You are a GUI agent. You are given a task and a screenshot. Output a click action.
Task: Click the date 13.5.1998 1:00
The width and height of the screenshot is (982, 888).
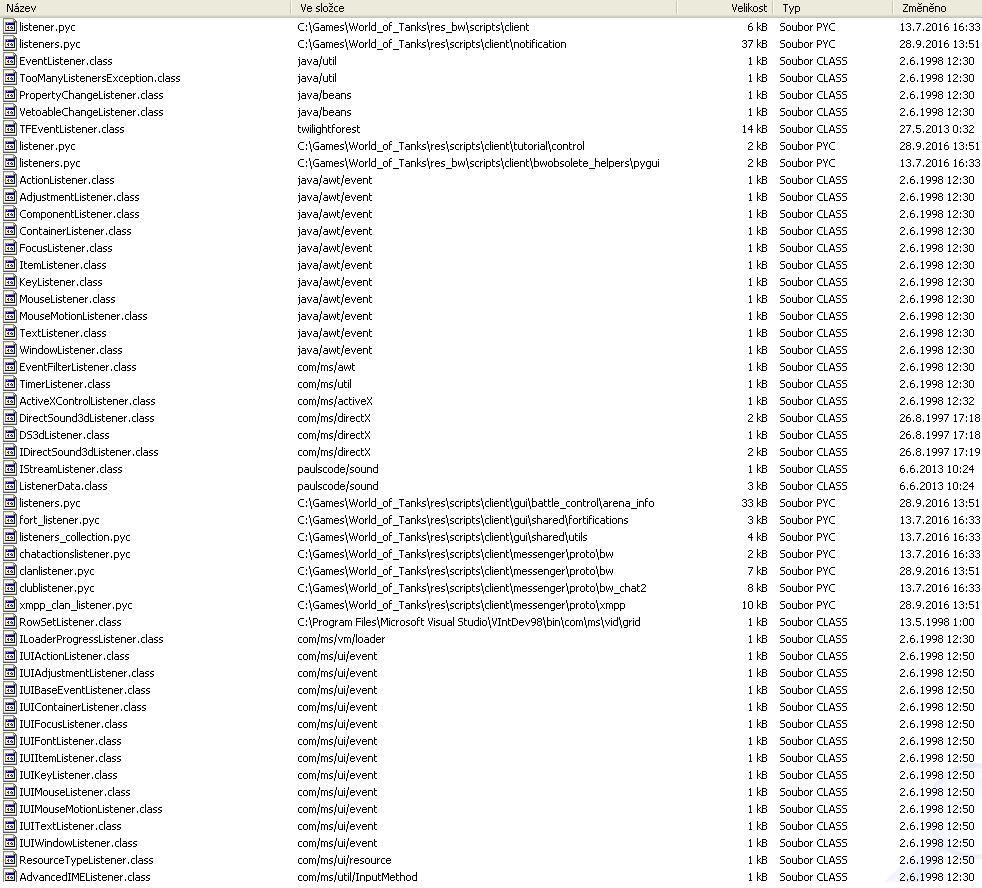tap(936, 622)
